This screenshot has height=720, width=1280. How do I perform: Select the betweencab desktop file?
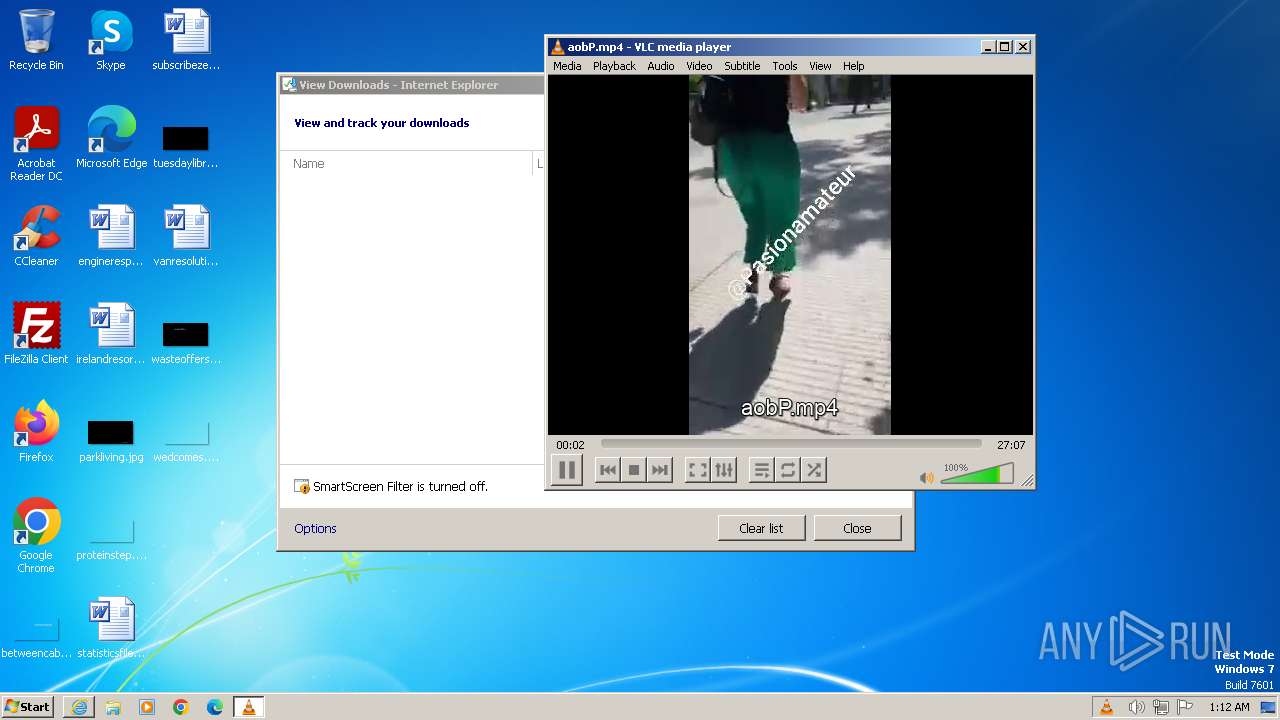[x=36, y=637]
